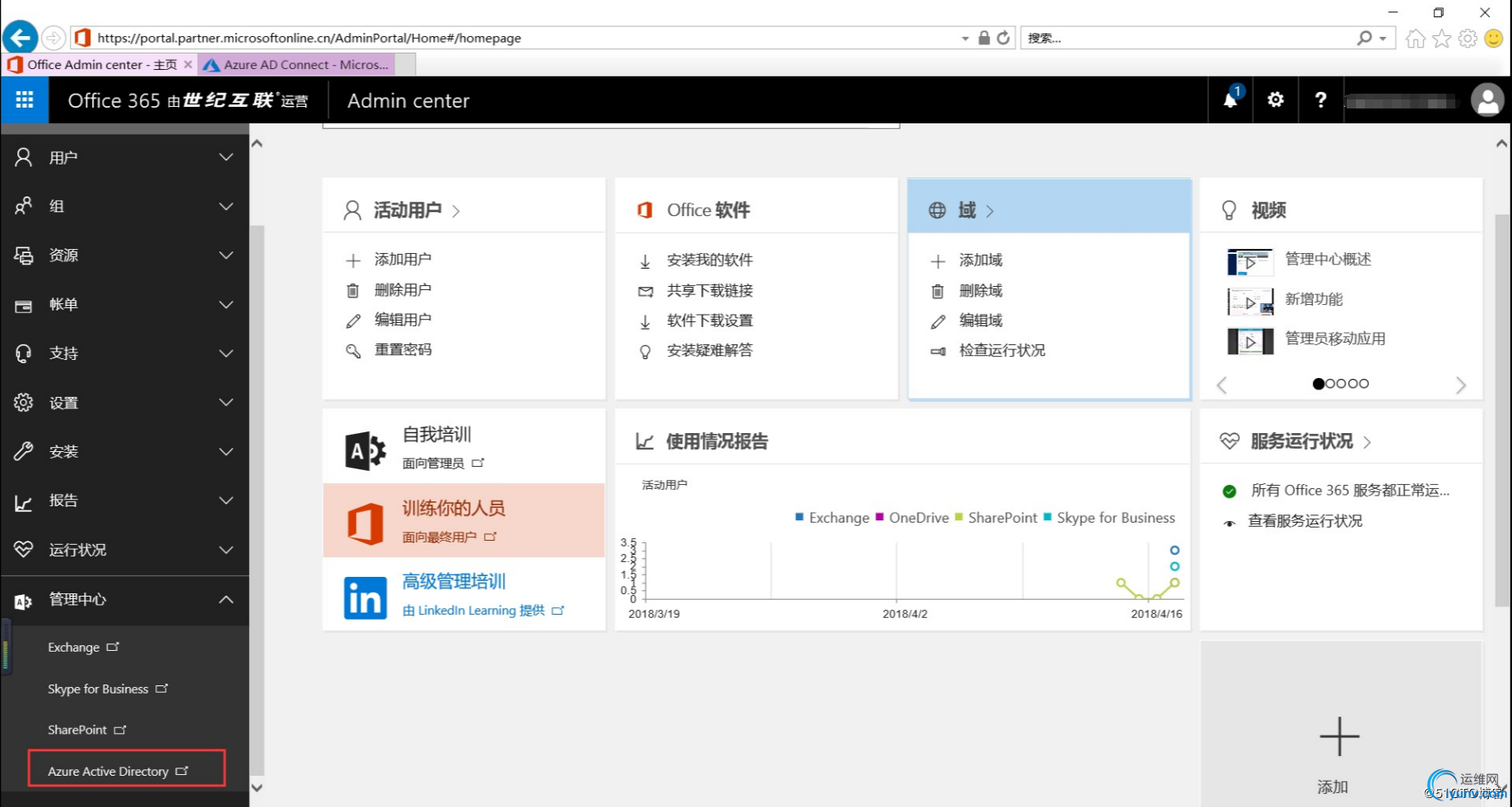Image resolution: width=1512 pixels, height=807 pixels.
Task: Expand the 安装 menu chevron
Action: click(x=226, y=451)
